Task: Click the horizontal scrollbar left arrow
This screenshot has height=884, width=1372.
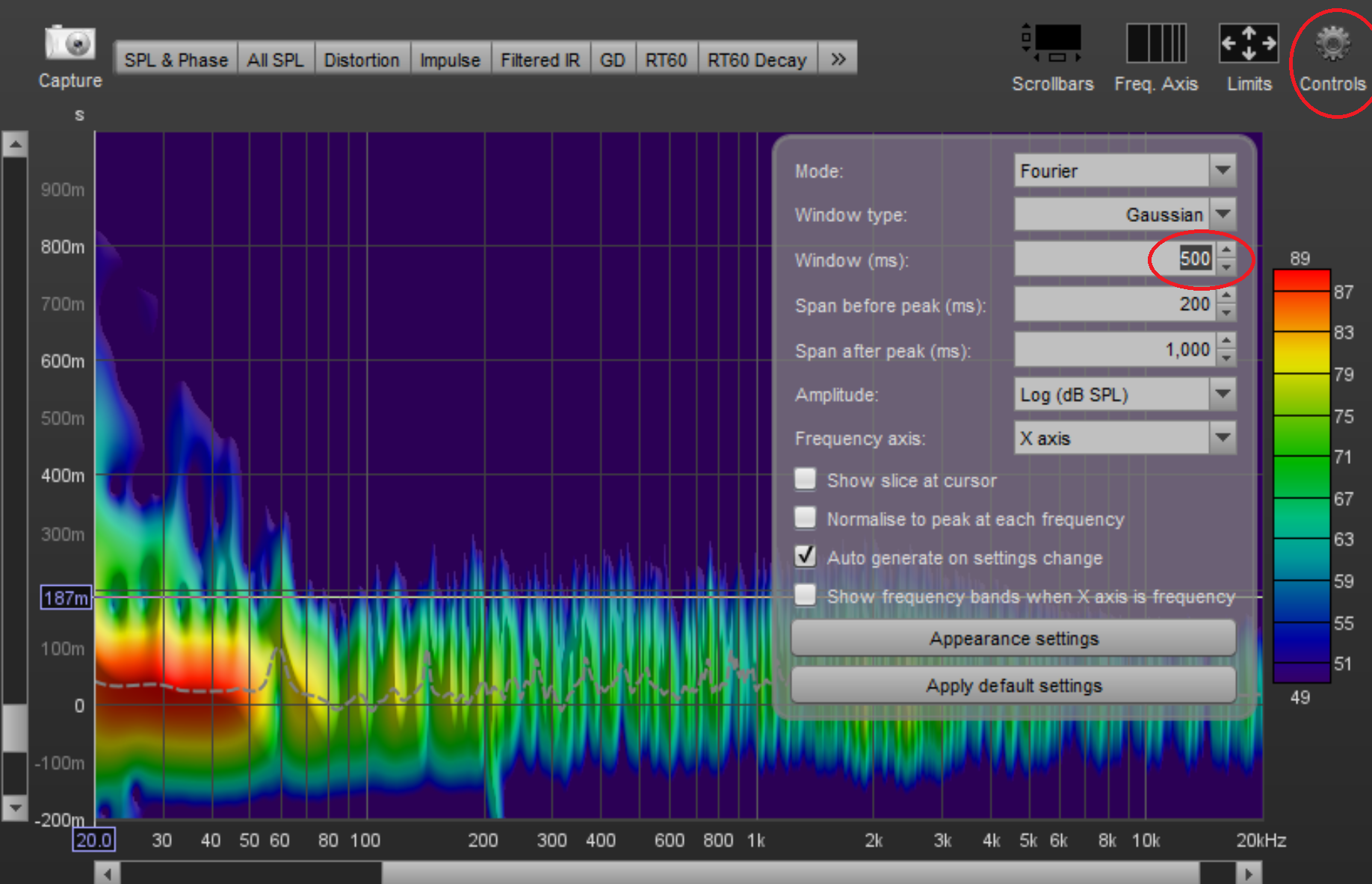Action: pyautogui.click(x=108, y=873)
